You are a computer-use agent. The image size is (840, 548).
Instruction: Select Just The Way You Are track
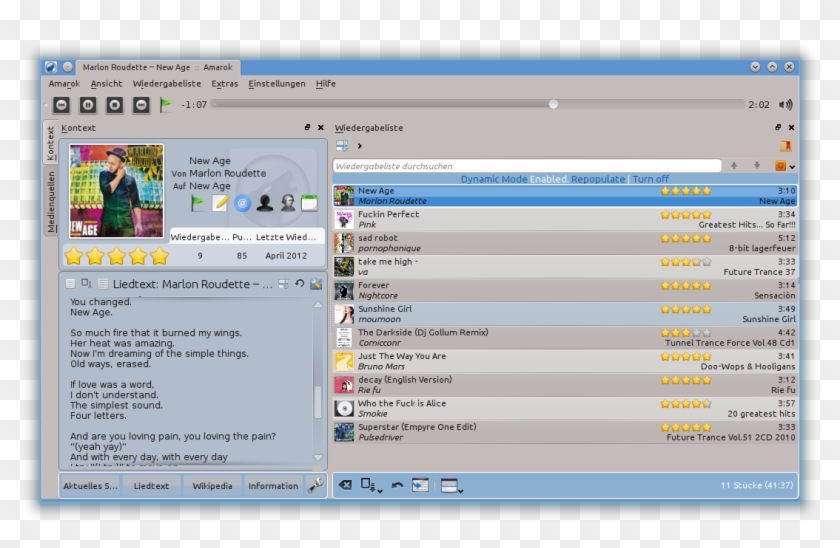click(565, 361)
